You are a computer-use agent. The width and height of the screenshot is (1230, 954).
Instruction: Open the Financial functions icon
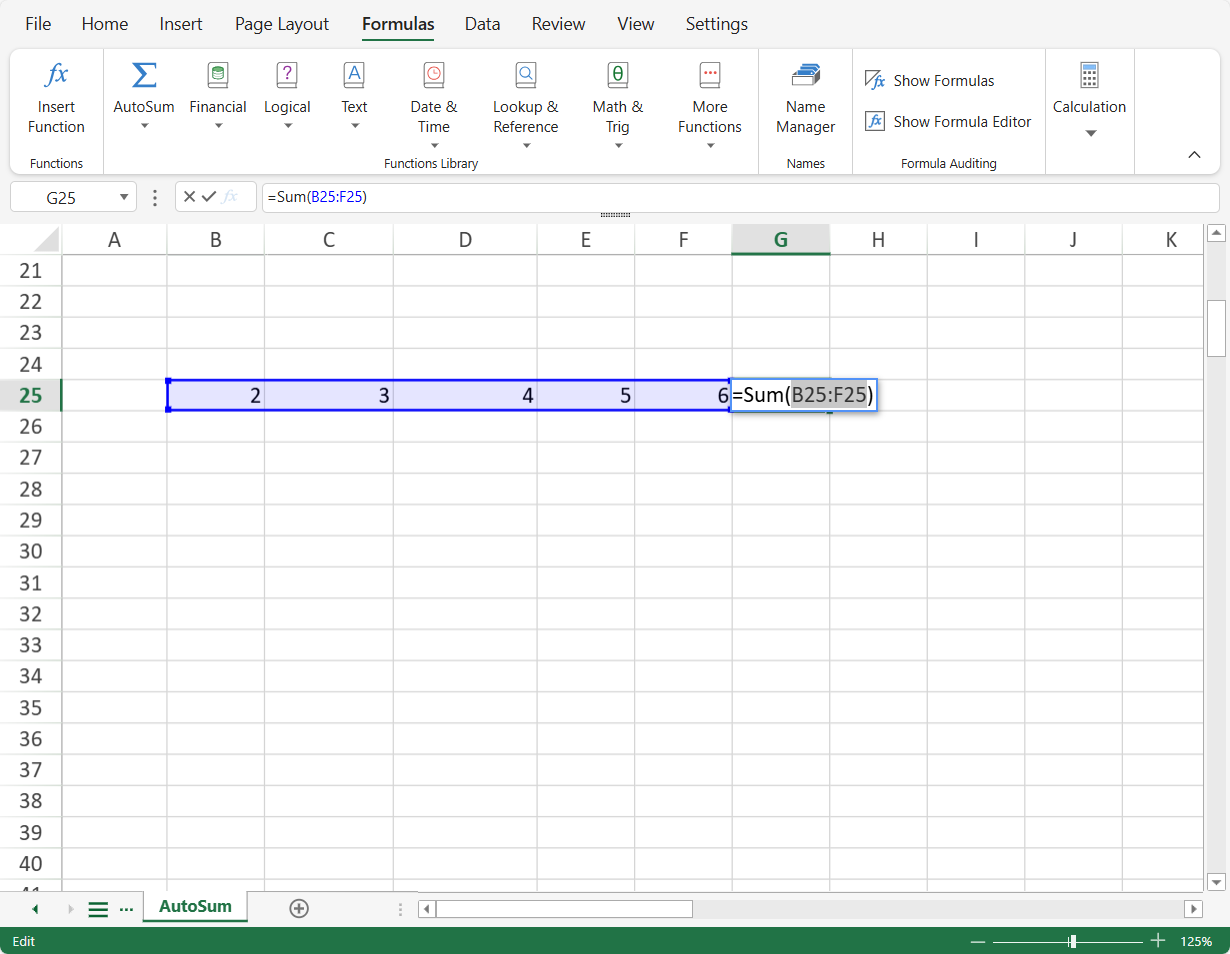[217, 75]
